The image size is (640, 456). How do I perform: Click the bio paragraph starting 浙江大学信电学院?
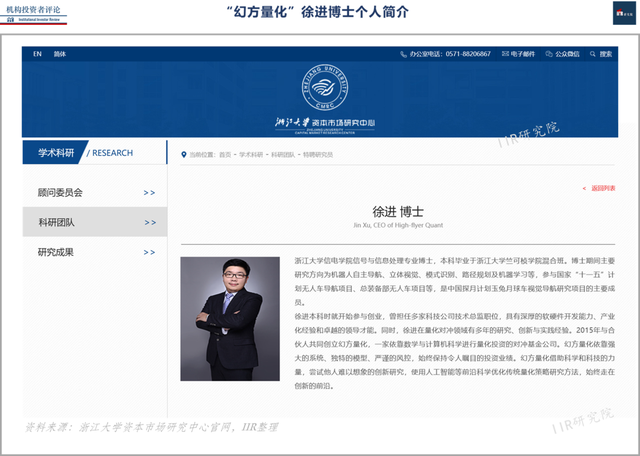tap(455, 281)
